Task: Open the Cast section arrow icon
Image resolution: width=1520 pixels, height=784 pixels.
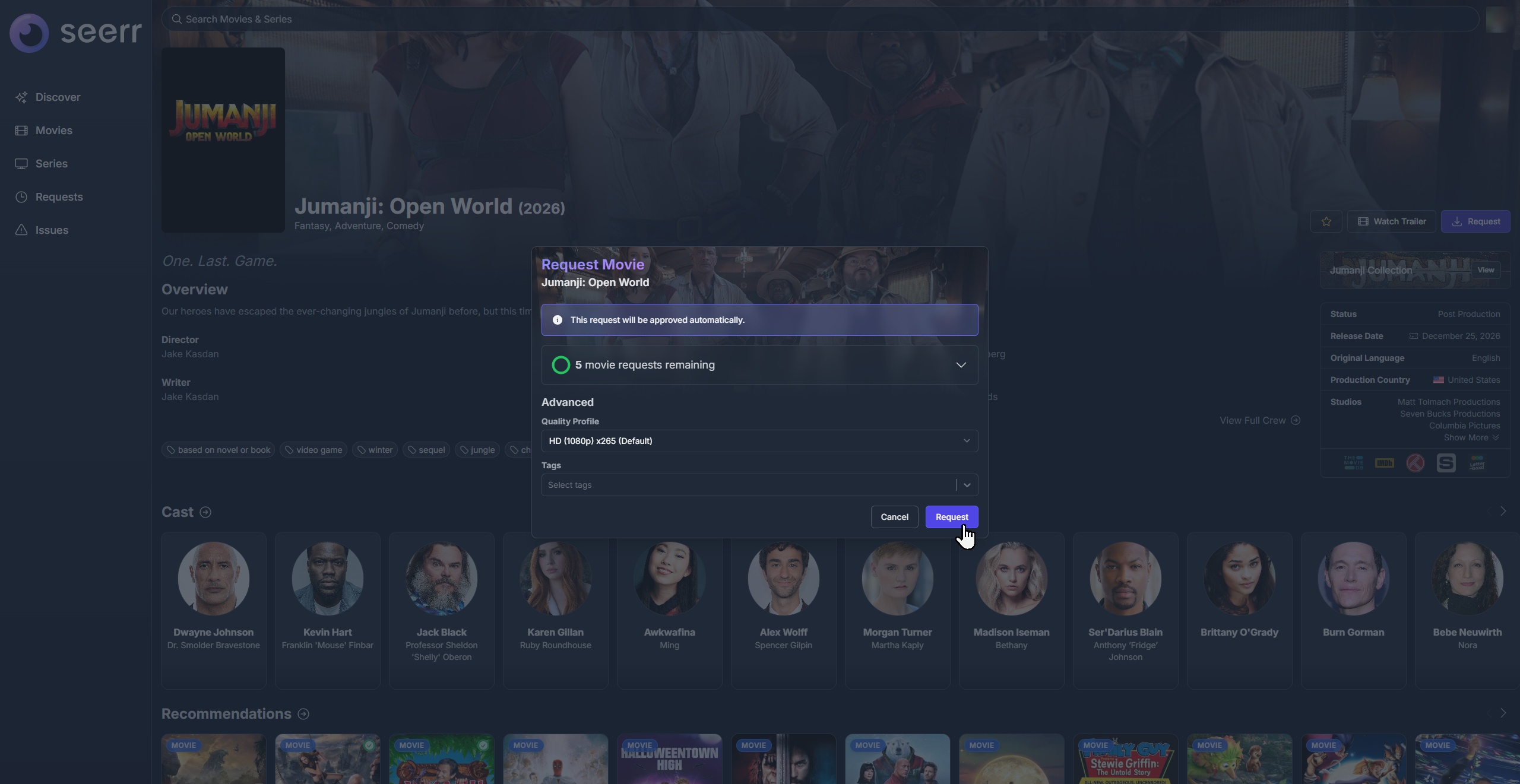Action: (205, 512)
